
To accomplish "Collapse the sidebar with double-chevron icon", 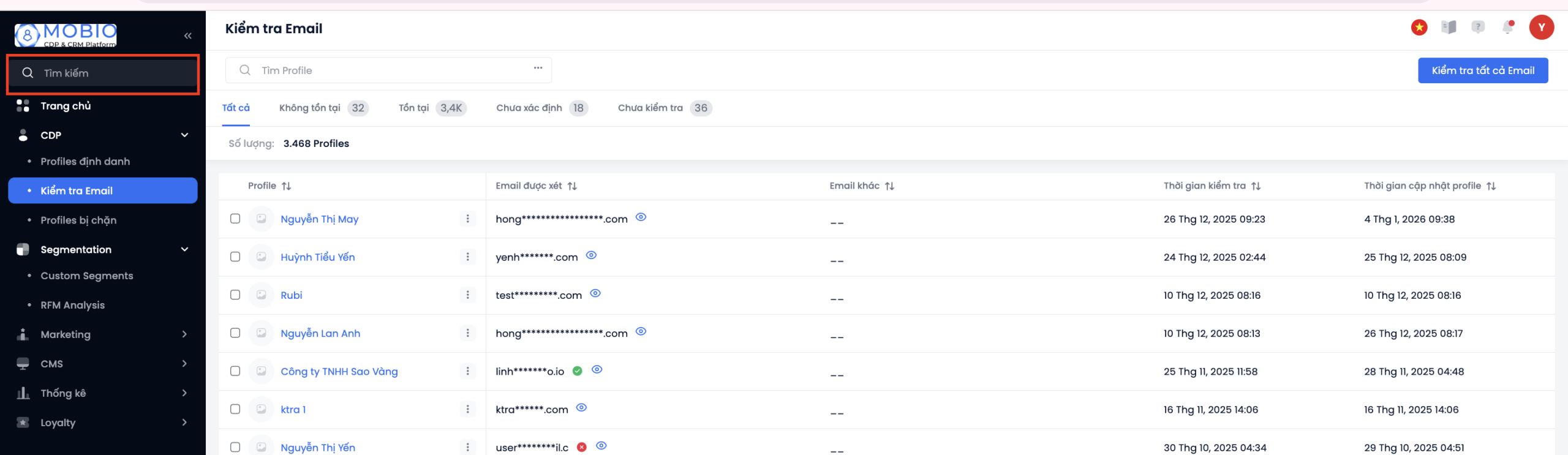I will tap(187, 36).
